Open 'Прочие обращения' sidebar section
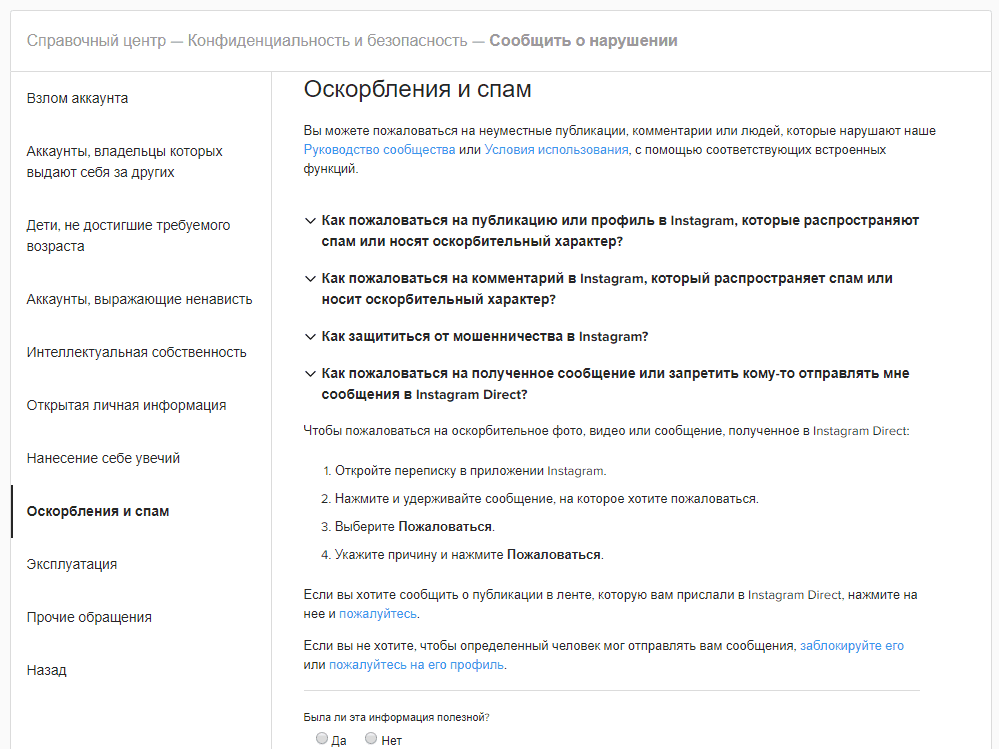The image size is (999, 749). [x=89, y=617]
